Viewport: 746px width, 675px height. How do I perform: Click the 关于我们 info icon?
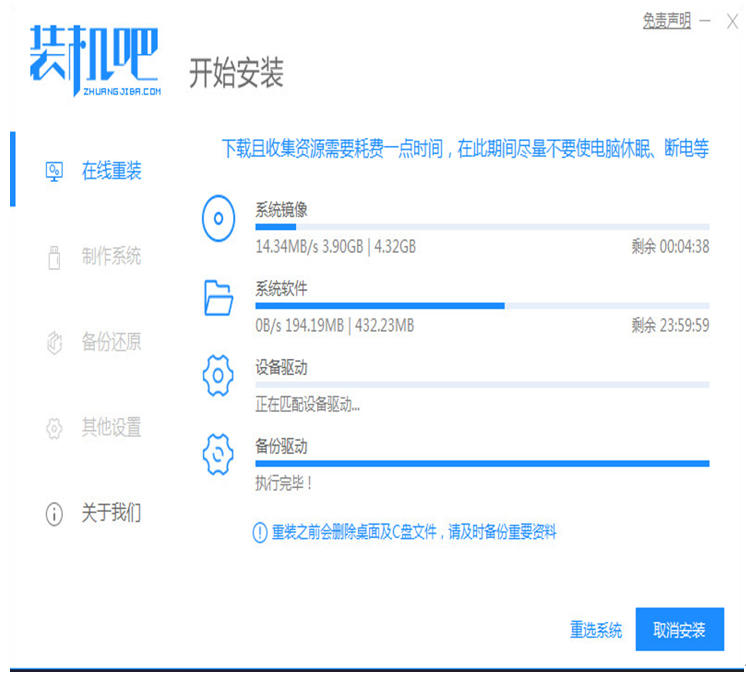tap(55, 515)
